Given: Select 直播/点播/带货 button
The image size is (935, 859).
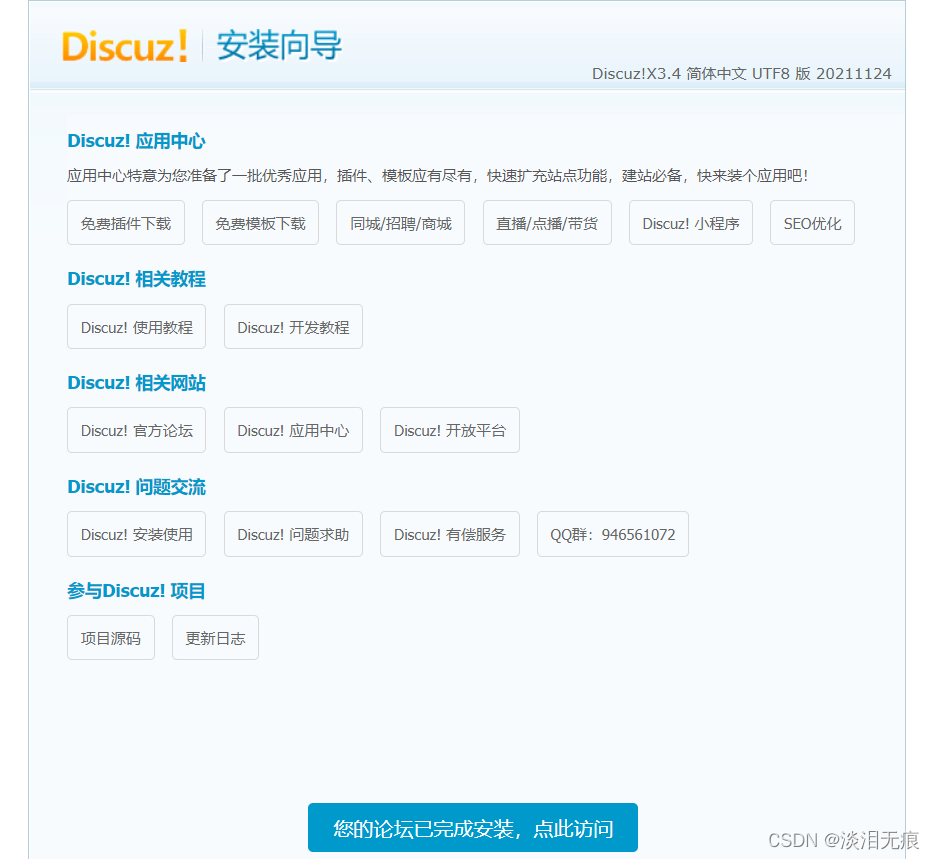Looking at the screenshot, I should coord(547,223).
